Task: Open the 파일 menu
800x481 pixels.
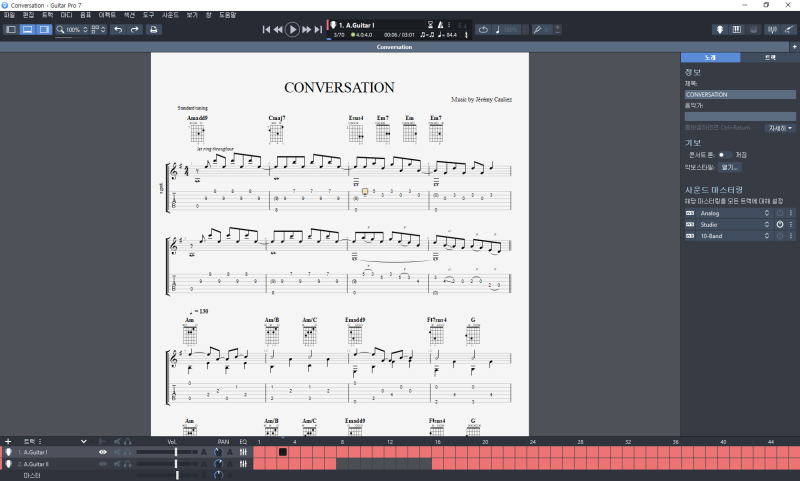Action: coord(9,15)
